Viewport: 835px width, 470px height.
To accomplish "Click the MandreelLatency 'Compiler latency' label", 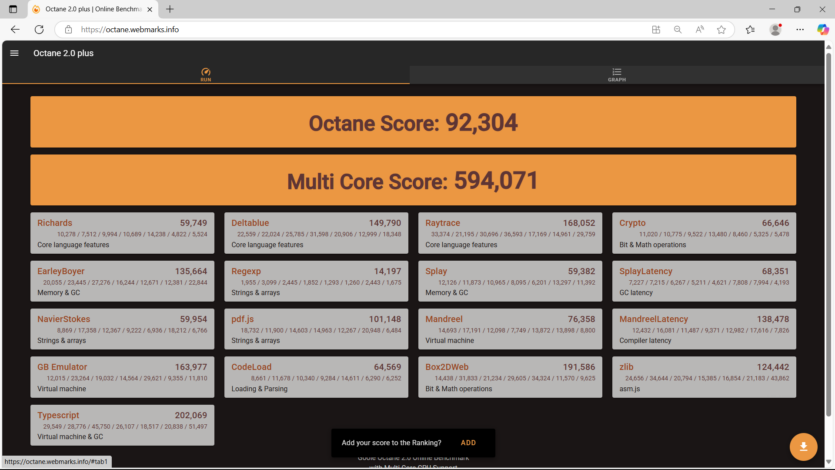I will [645, 341].
